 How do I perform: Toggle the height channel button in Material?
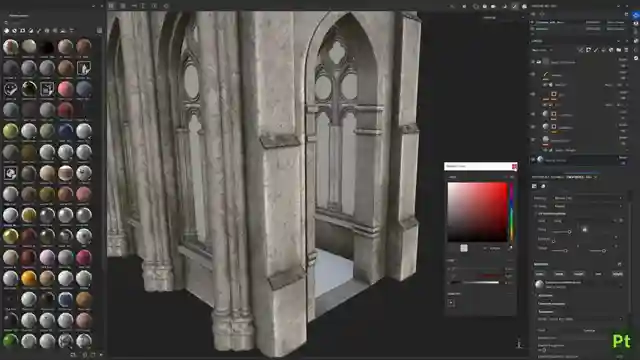click(x=618, y=274)
